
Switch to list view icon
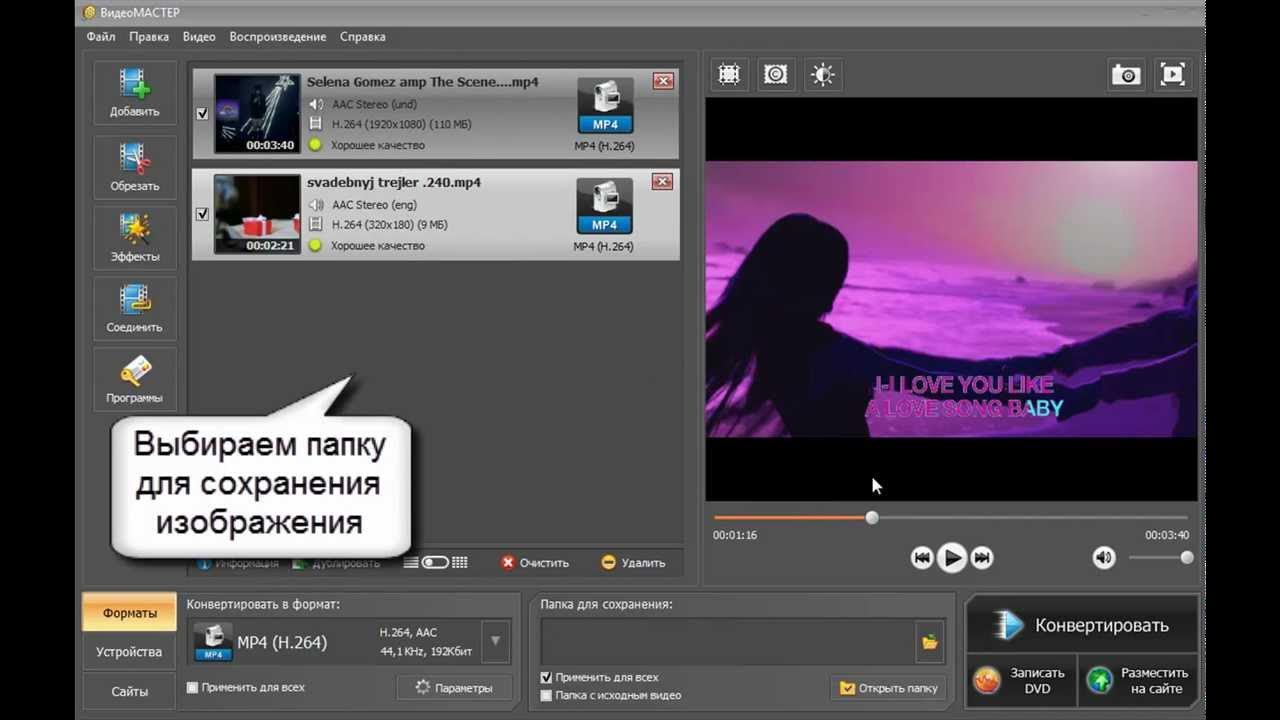pos(411,563)
